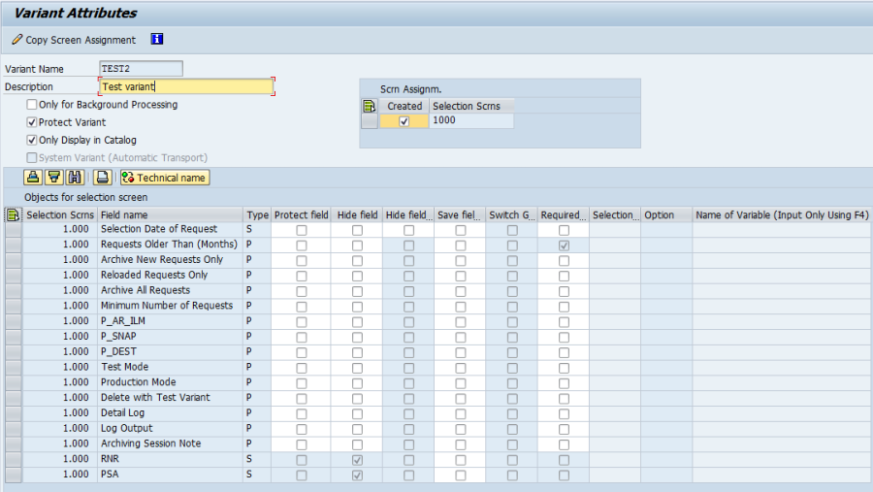This screenshot has height=492, width=873.
Task: Click 'Archiving Session Note' field name
Action: [151, 444]
